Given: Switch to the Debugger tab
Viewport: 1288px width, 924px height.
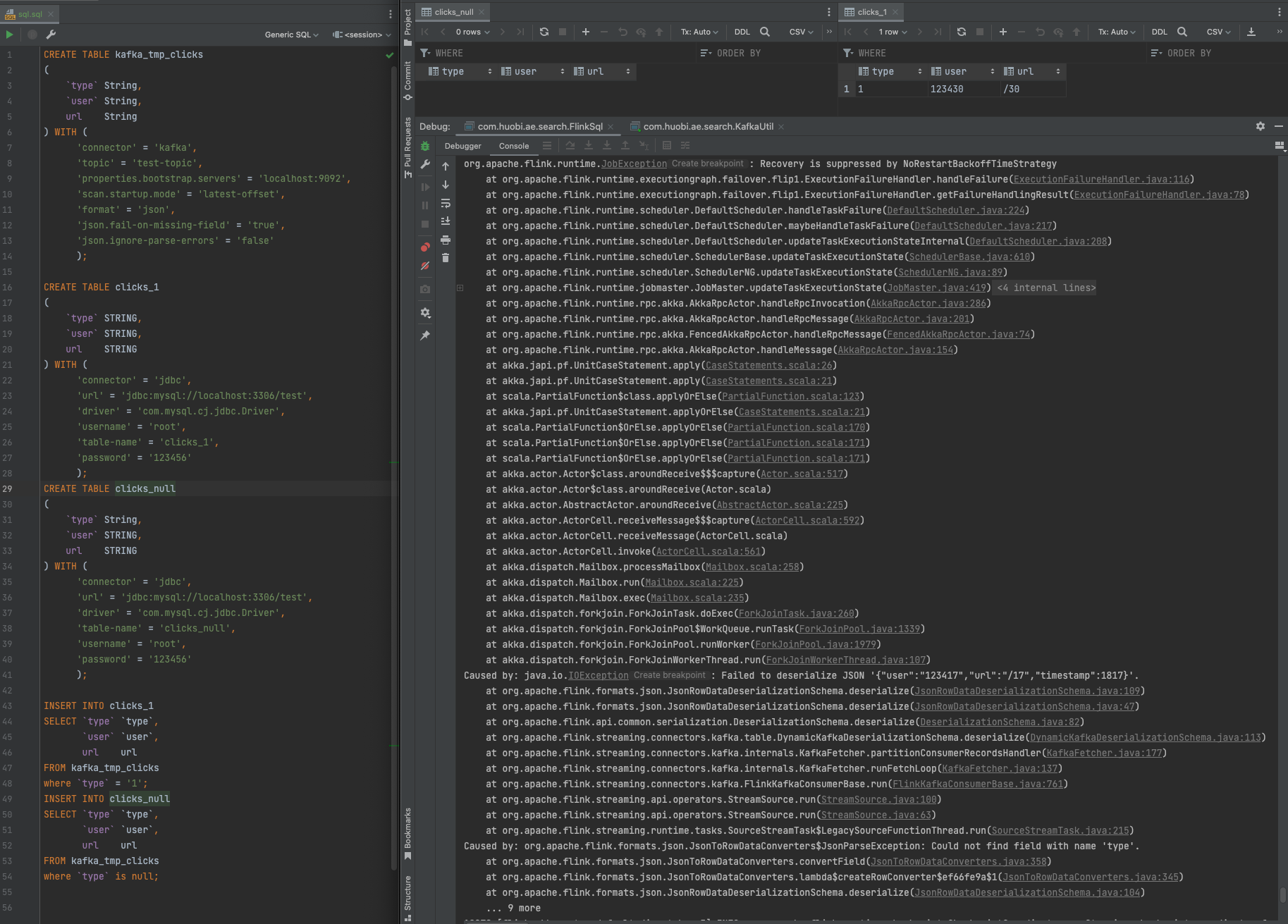Looking at the screenshot, I should point(462,146).
